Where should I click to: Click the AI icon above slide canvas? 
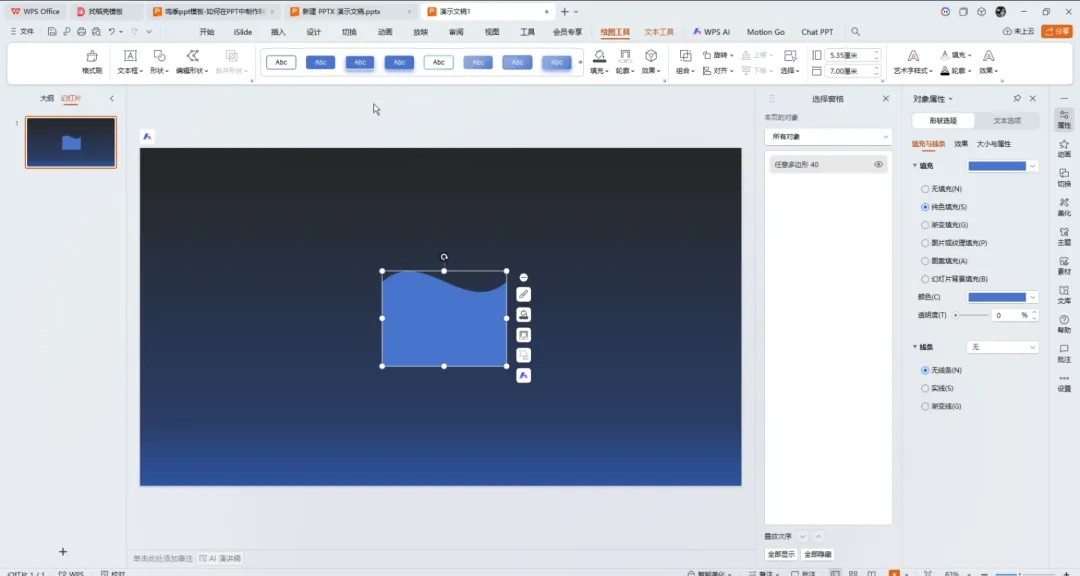147,136
